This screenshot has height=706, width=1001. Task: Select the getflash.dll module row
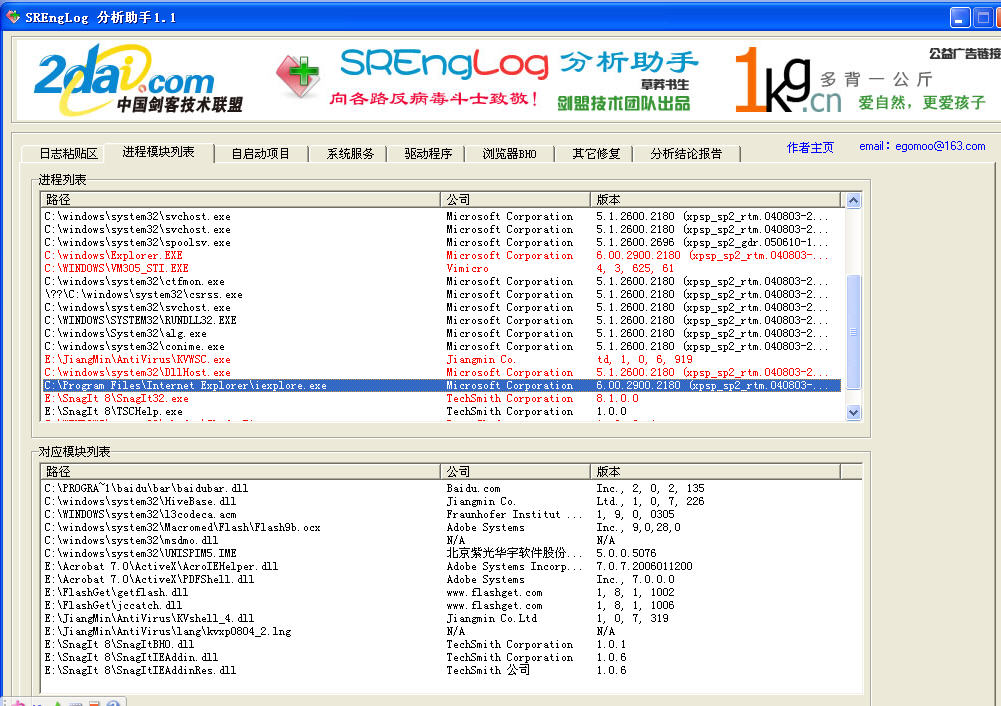[442, 592]
